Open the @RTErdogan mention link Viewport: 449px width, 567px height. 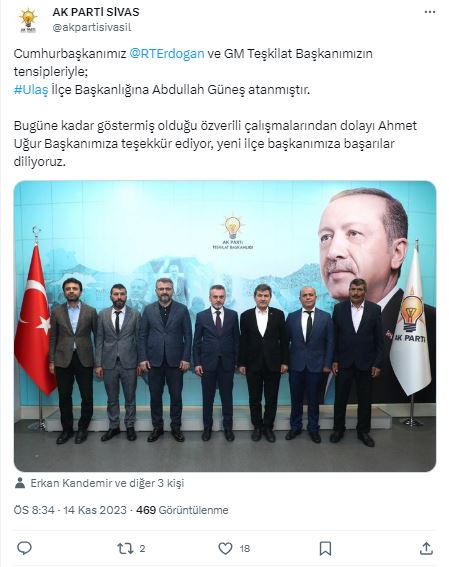[167, 54]
